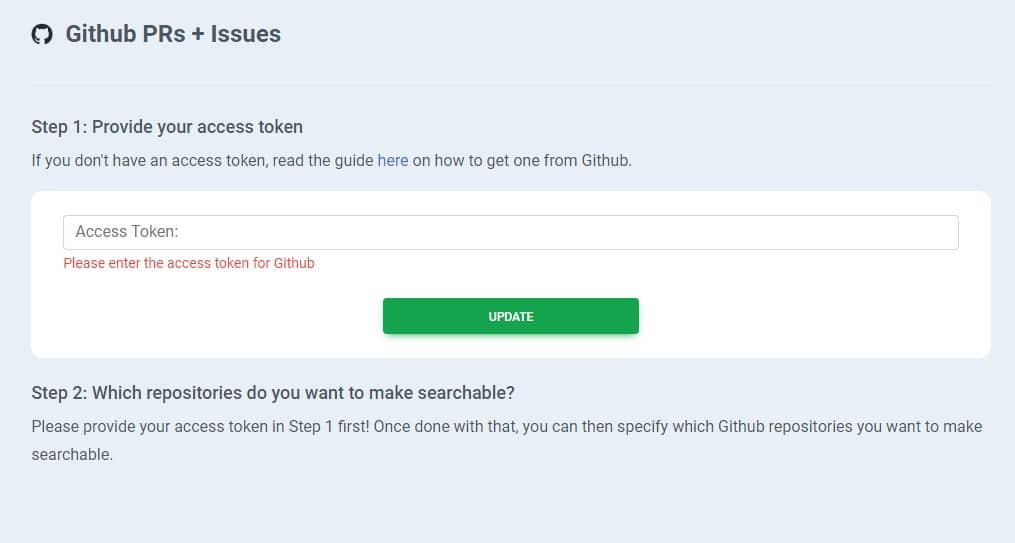Open the "here" guide link
This screenshot has height=543, width=1015.
(392, 160)
